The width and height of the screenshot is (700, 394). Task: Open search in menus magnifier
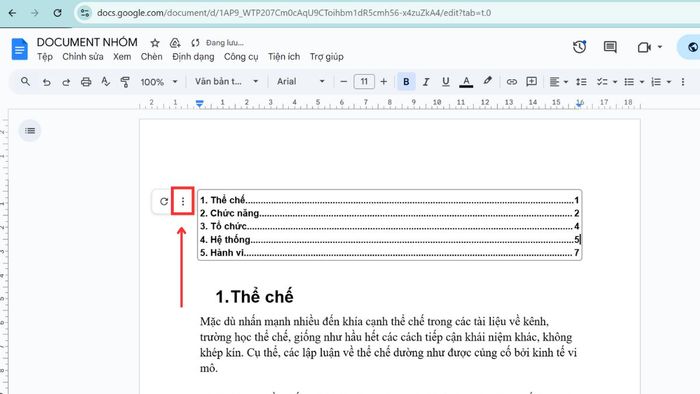(x=25, y=82)
